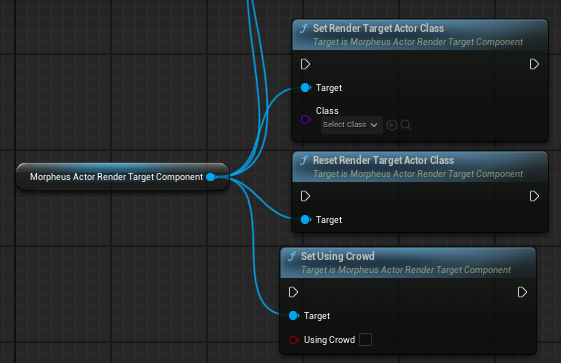Click output exec pin of Set Render Target Actor Class
Viewport: 561px width, 363px height.
click(x=534, y=64)
